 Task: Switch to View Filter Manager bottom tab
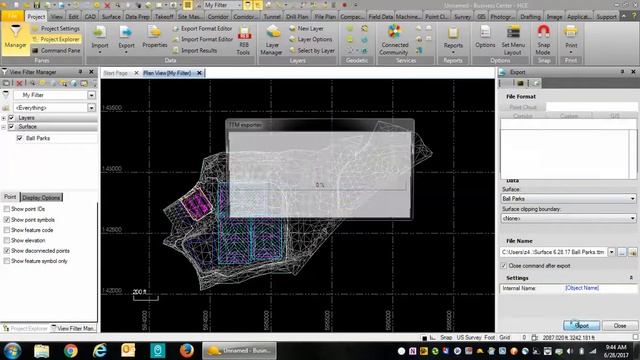73,328
